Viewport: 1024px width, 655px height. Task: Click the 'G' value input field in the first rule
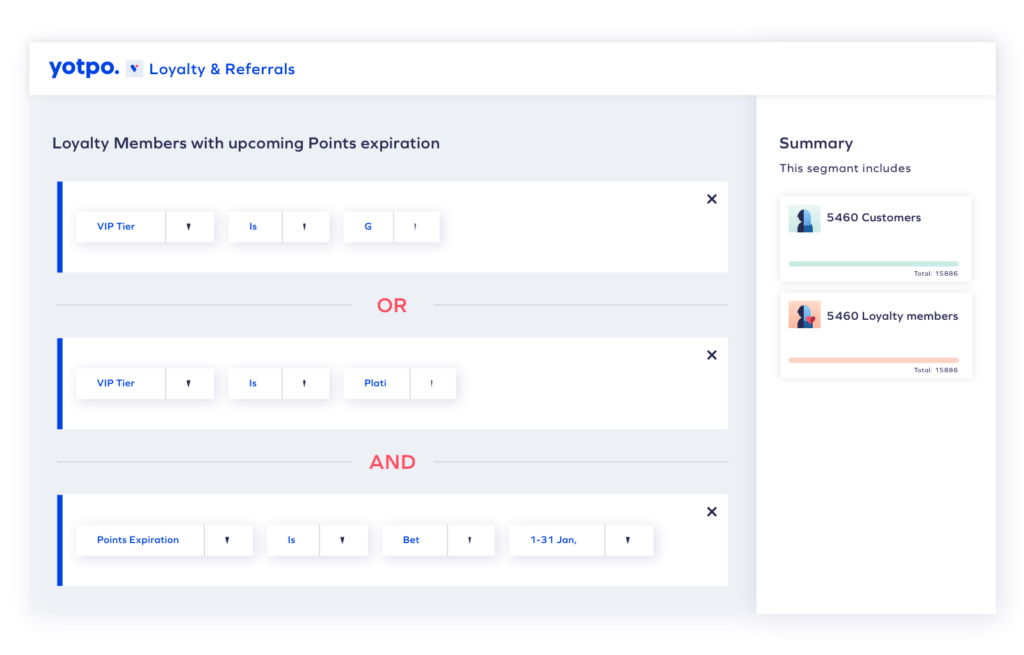pos(368,227)
